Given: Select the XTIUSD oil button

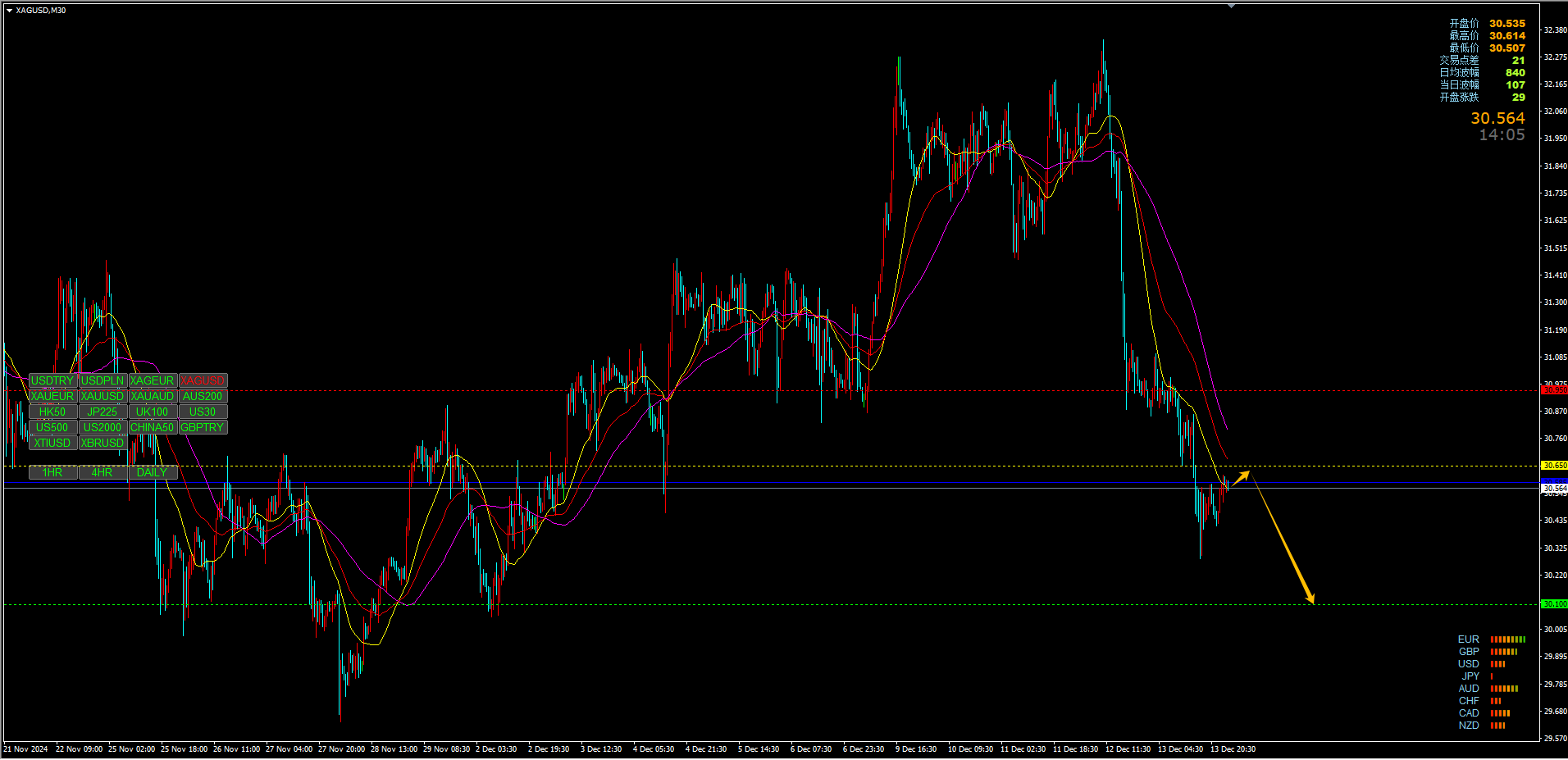Looking at the screenshot, I should pos(52,443).
